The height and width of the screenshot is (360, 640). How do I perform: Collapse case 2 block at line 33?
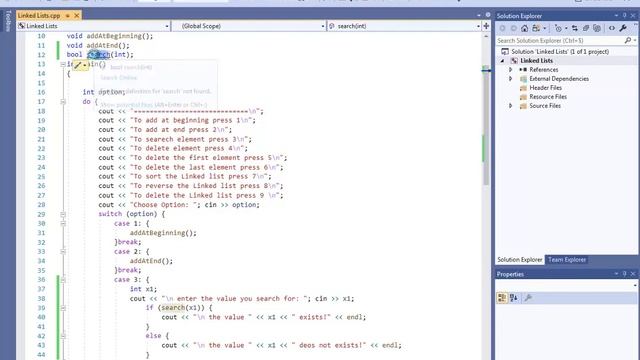pyautogui.click(x=63, y=252)
